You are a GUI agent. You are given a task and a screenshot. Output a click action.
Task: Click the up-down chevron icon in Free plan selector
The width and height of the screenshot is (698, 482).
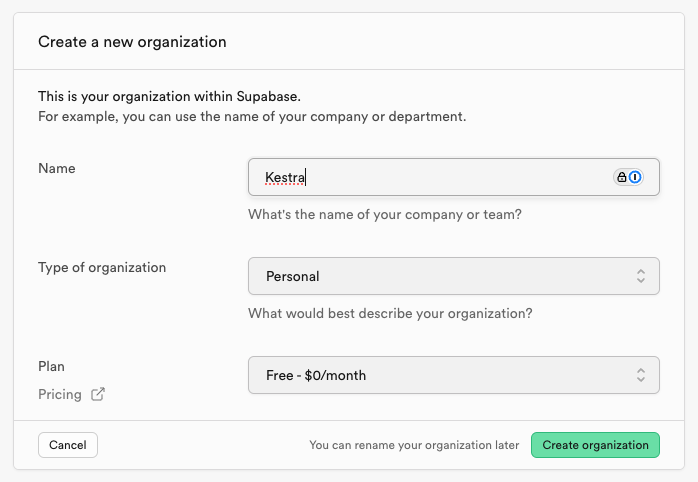click(x=640, y=375)
